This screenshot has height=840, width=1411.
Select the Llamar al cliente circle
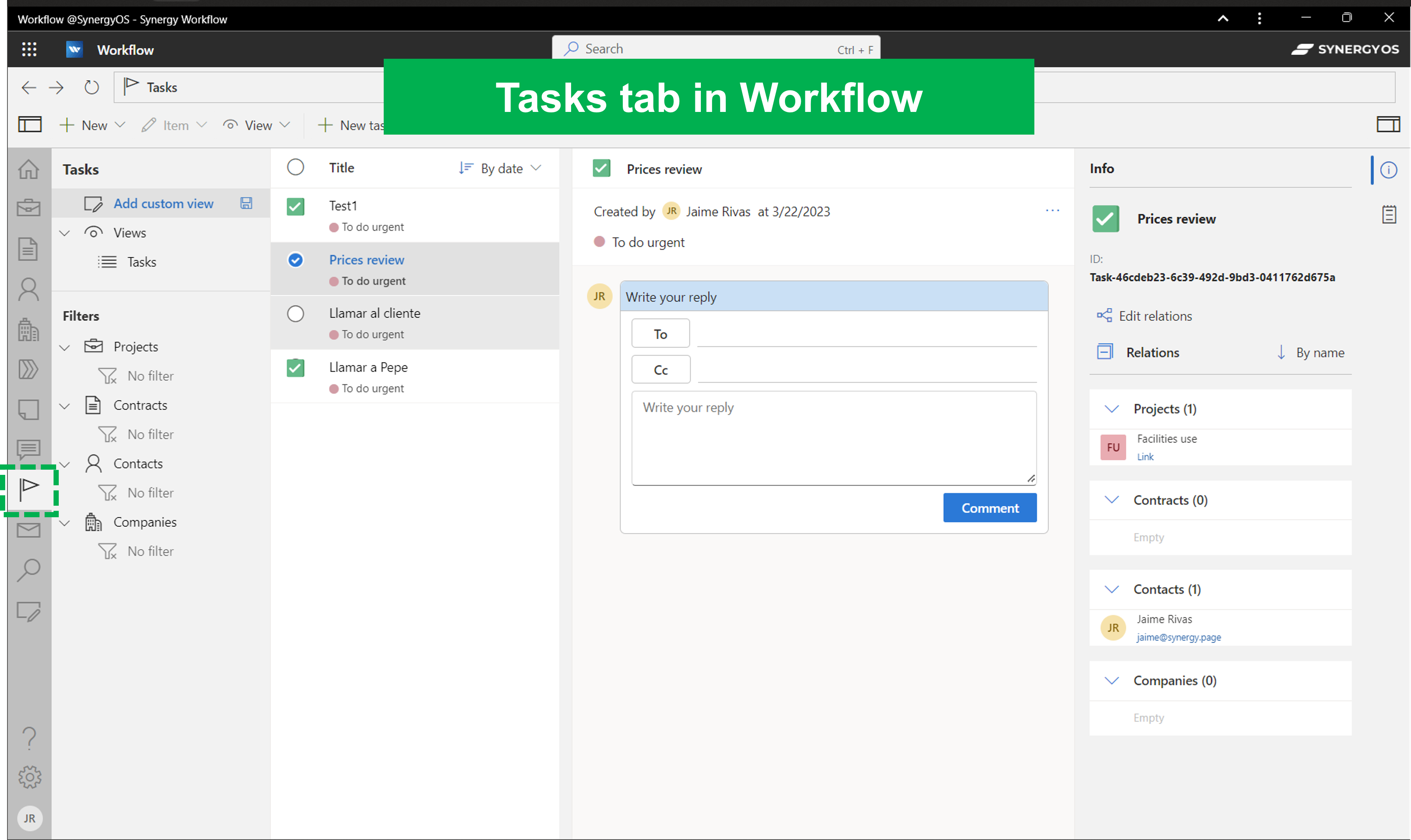(x=296, y=313)
